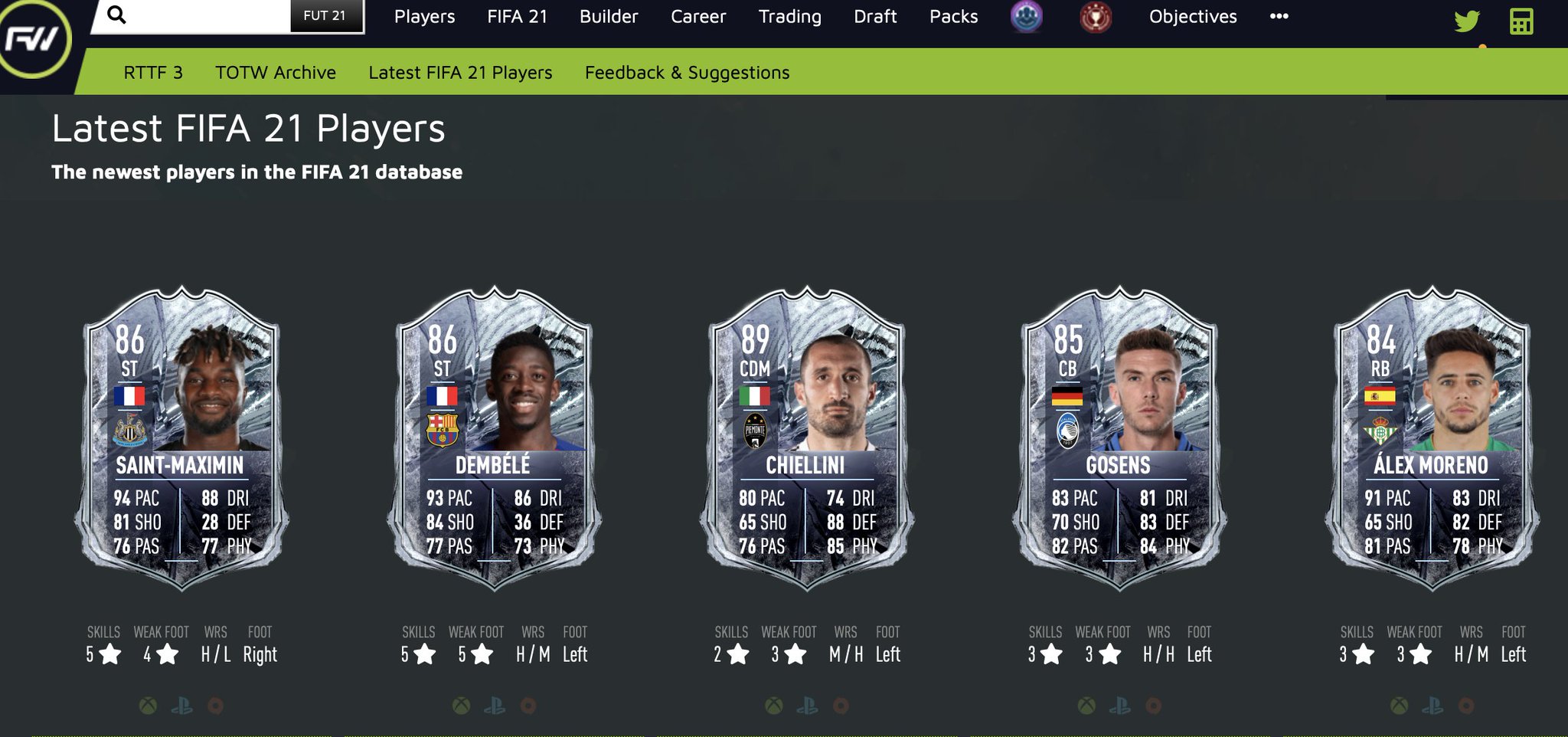
Task: Open the Álex Moreno player card
Action: point(1432,438)
